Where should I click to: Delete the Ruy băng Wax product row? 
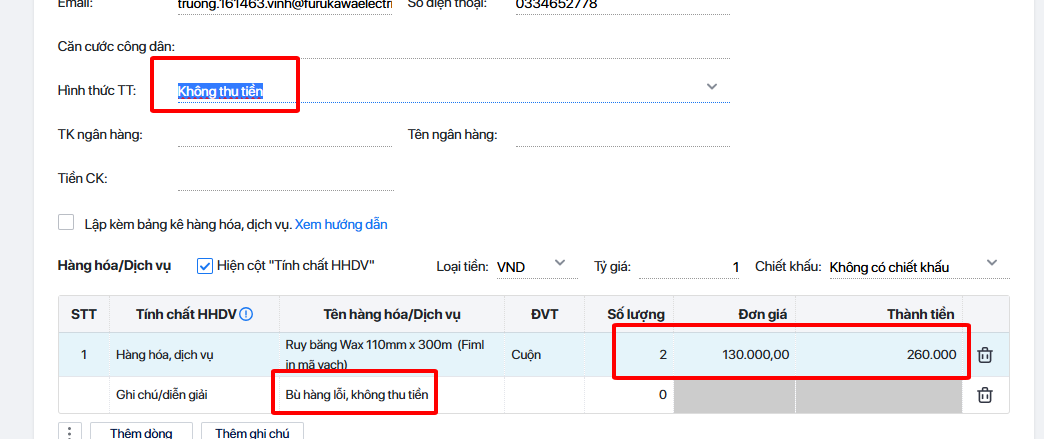(985, 355)
